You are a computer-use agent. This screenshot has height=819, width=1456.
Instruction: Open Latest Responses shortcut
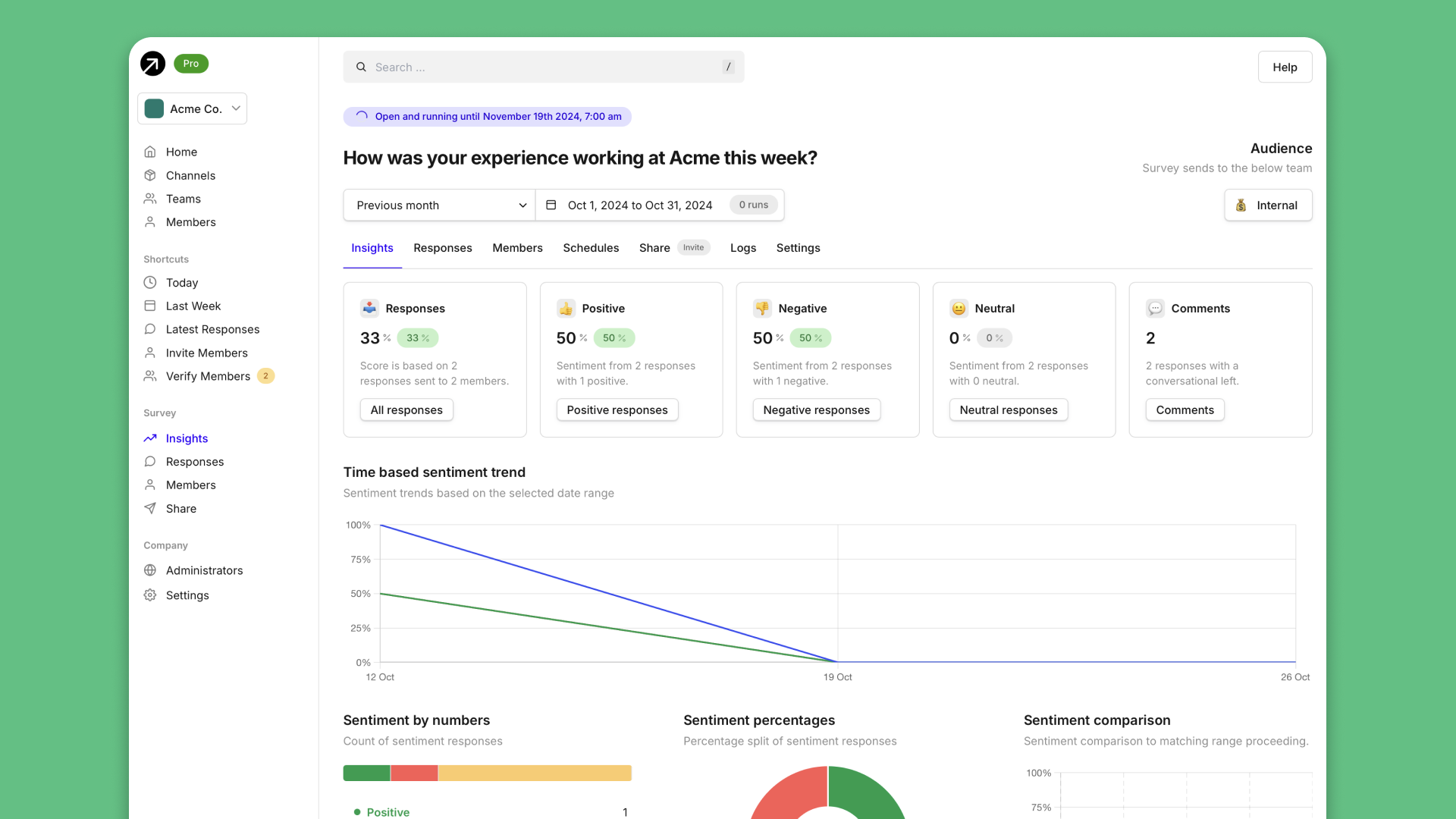212,329
